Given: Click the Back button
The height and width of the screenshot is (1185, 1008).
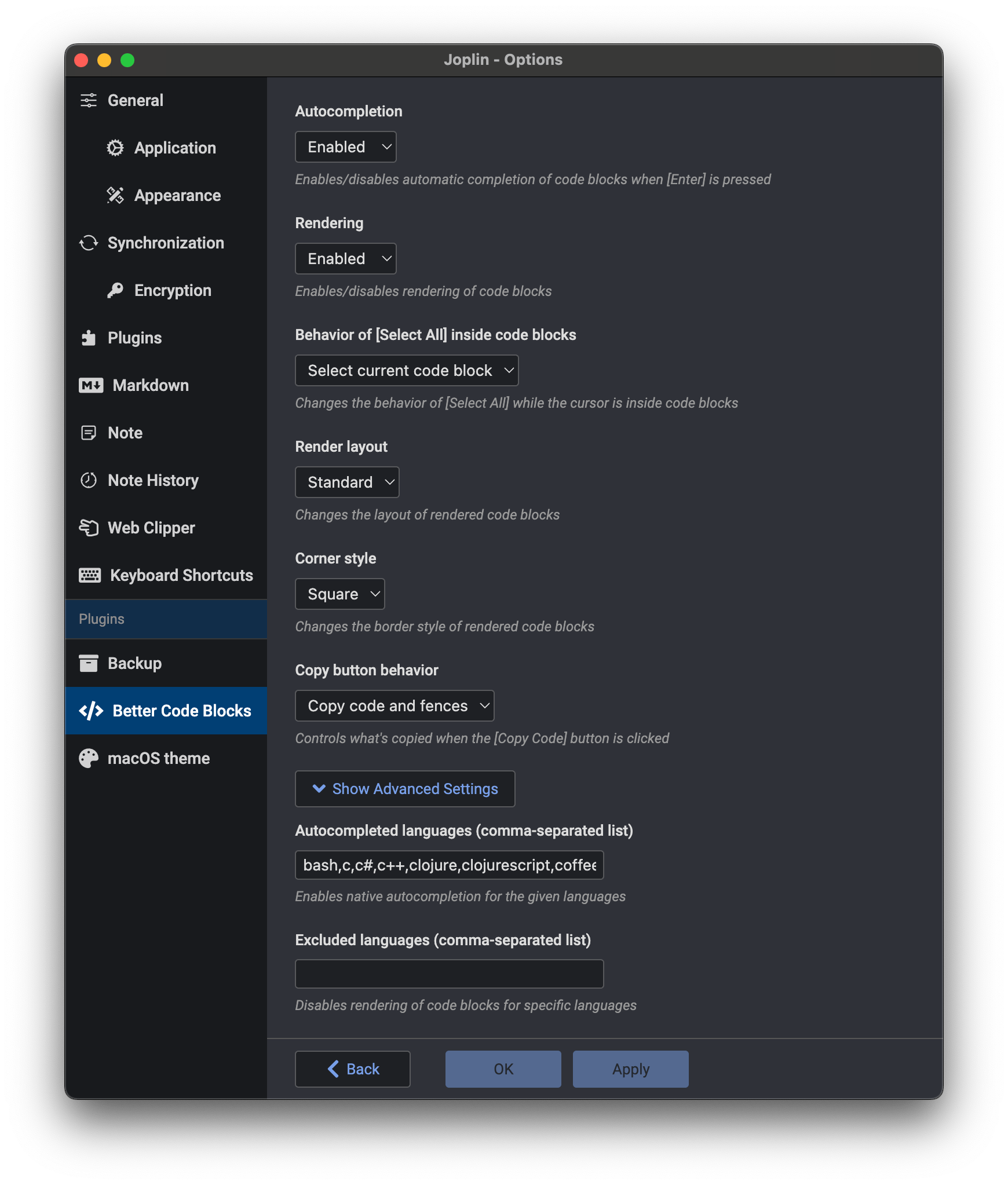Looking at the screenshot, I should point(353,1069).
